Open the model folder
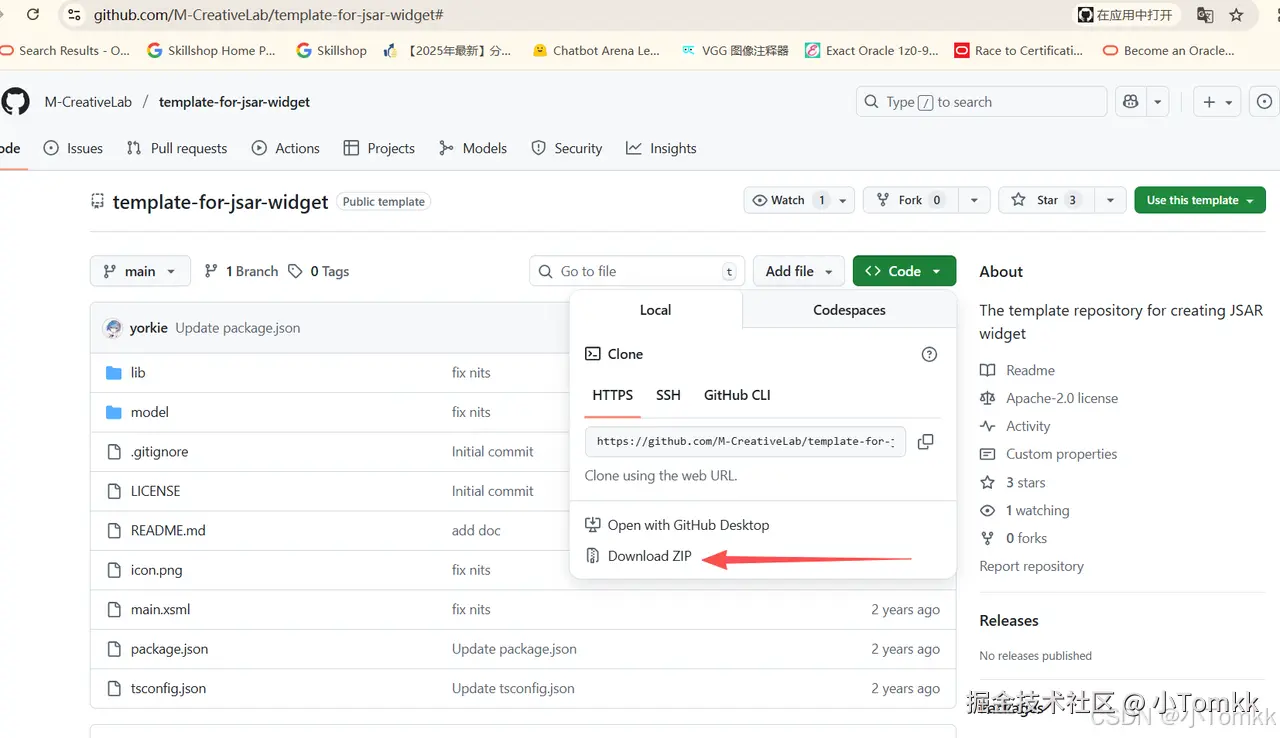 coord(150,412)
